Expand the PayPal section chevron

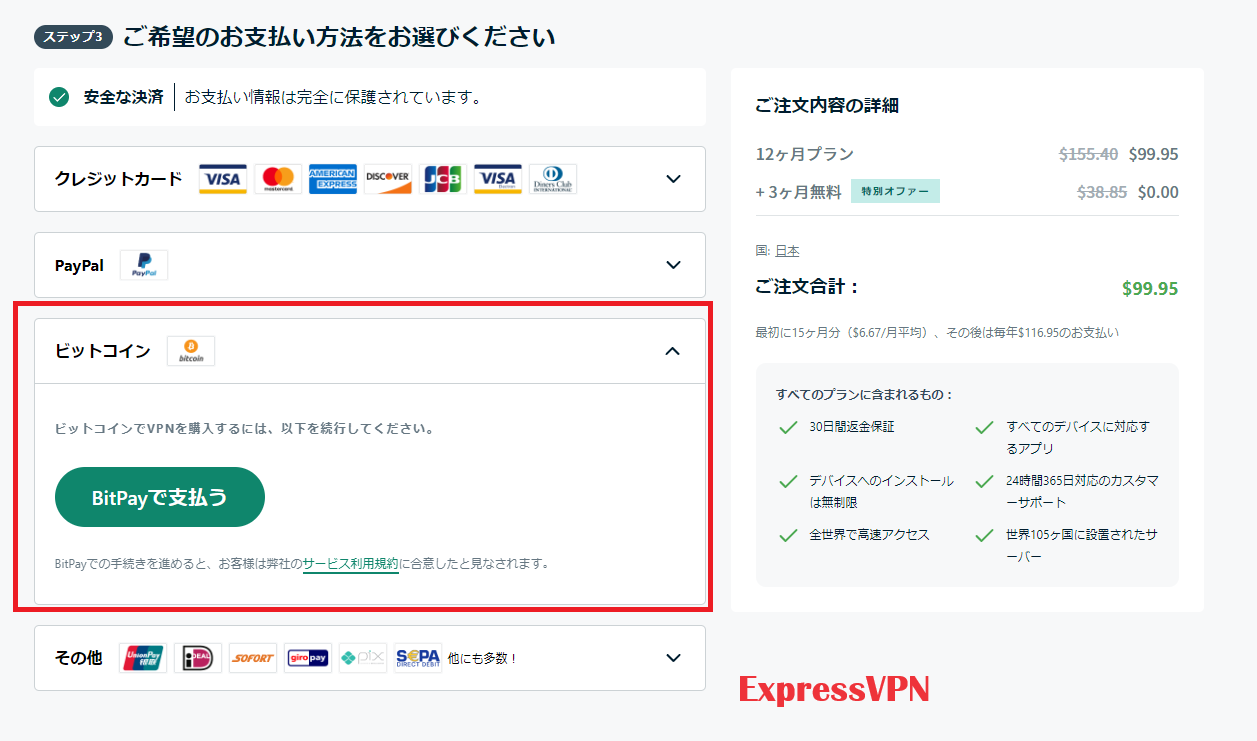click(x=673, y=265)
